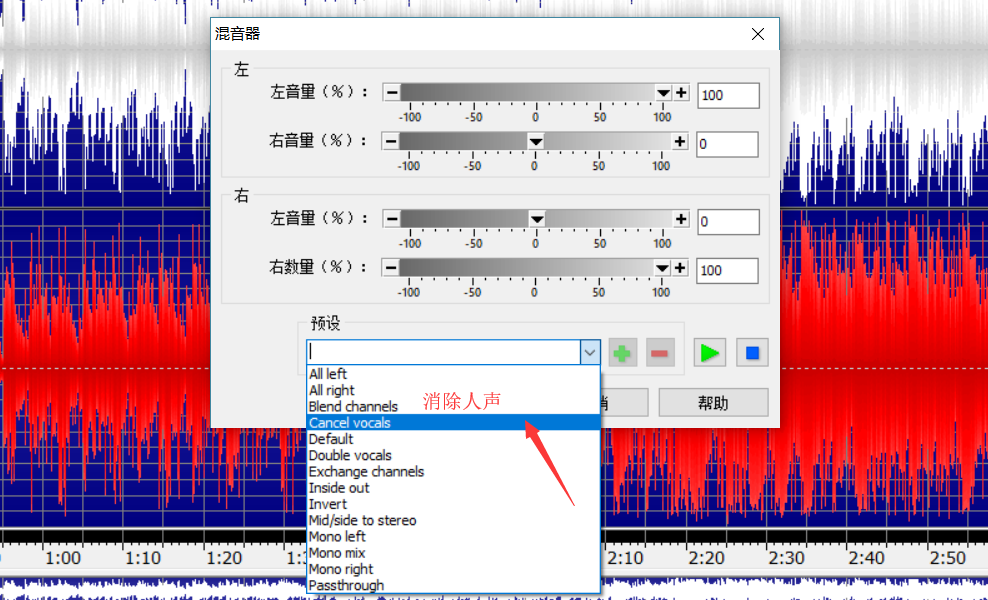This screenshot has width=988, height=600.
Task: Increase 左音量 using its plus stepper
Action: tap(680, 91)
